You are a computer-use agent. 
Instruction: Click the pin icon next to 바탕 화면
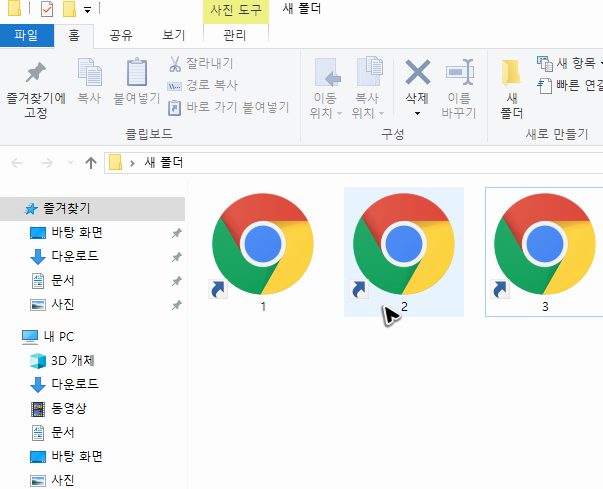click(x=177, y=233)
